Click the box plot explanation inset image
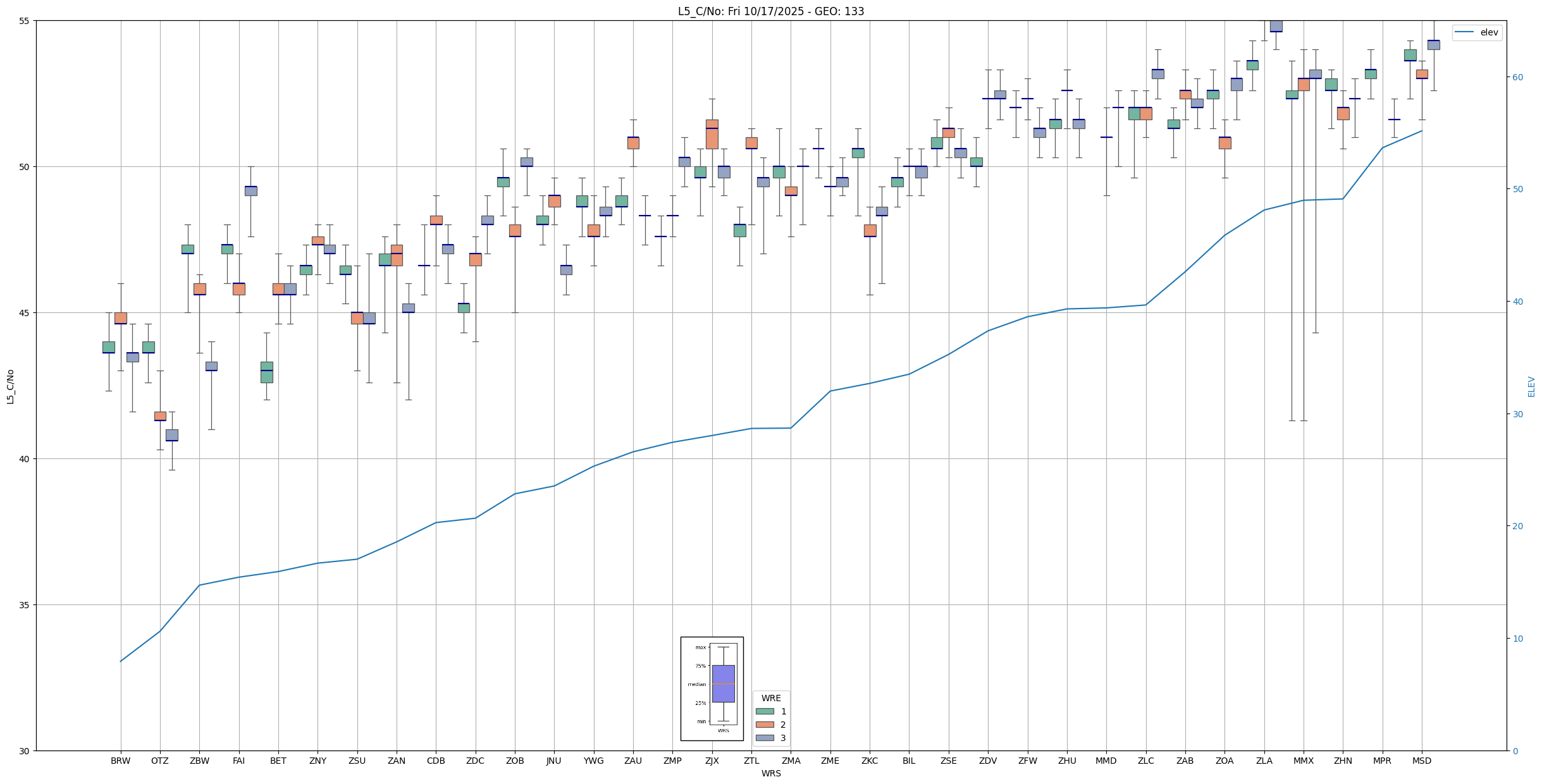Viewport: 1542px width, 784px height. (x=712, y=688)
